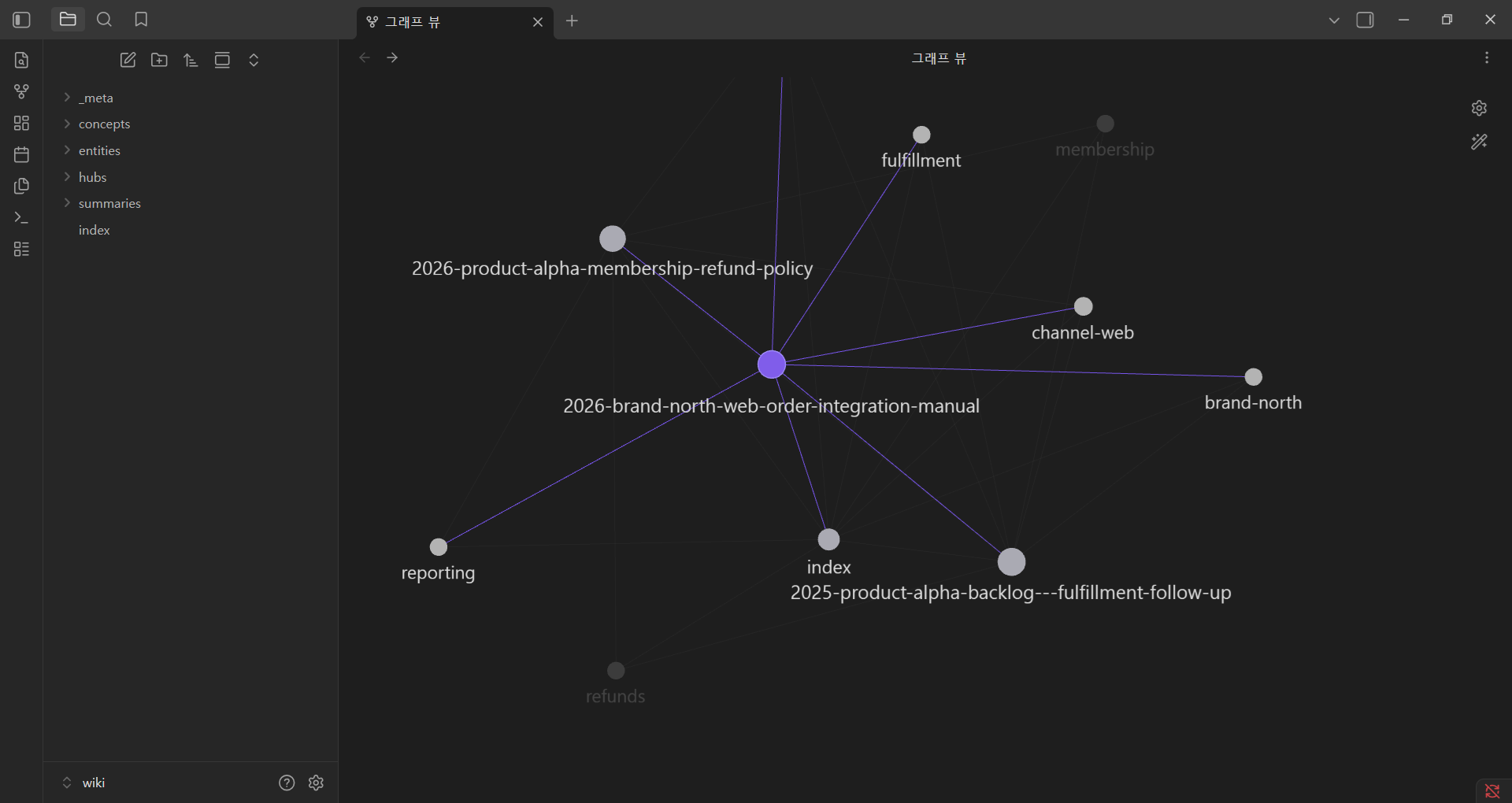Open the search panel icon
The height and width of the screenshot is (803, 1512).
coord(104,20)
